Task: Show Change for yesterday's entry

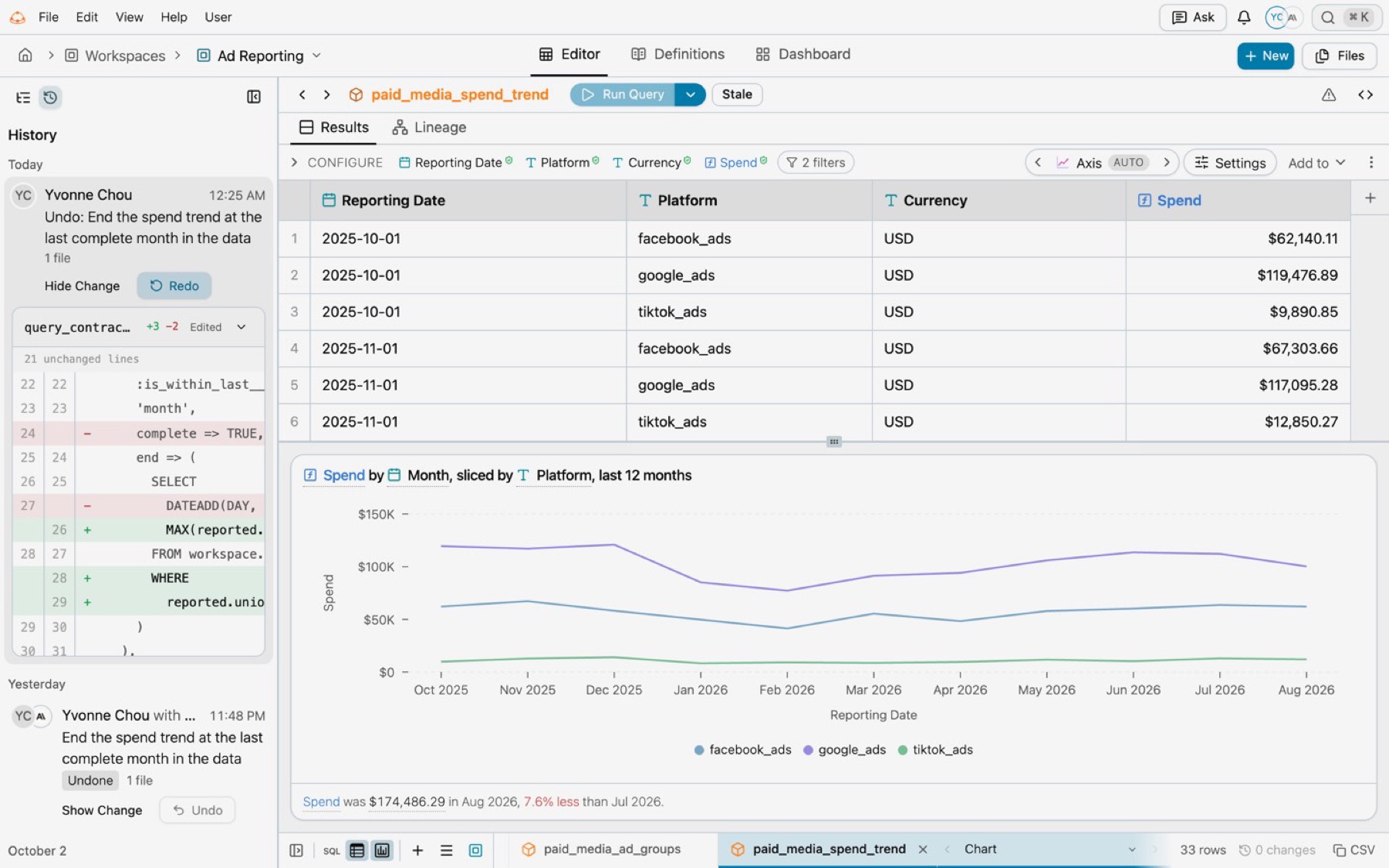Action: [102, 810]
